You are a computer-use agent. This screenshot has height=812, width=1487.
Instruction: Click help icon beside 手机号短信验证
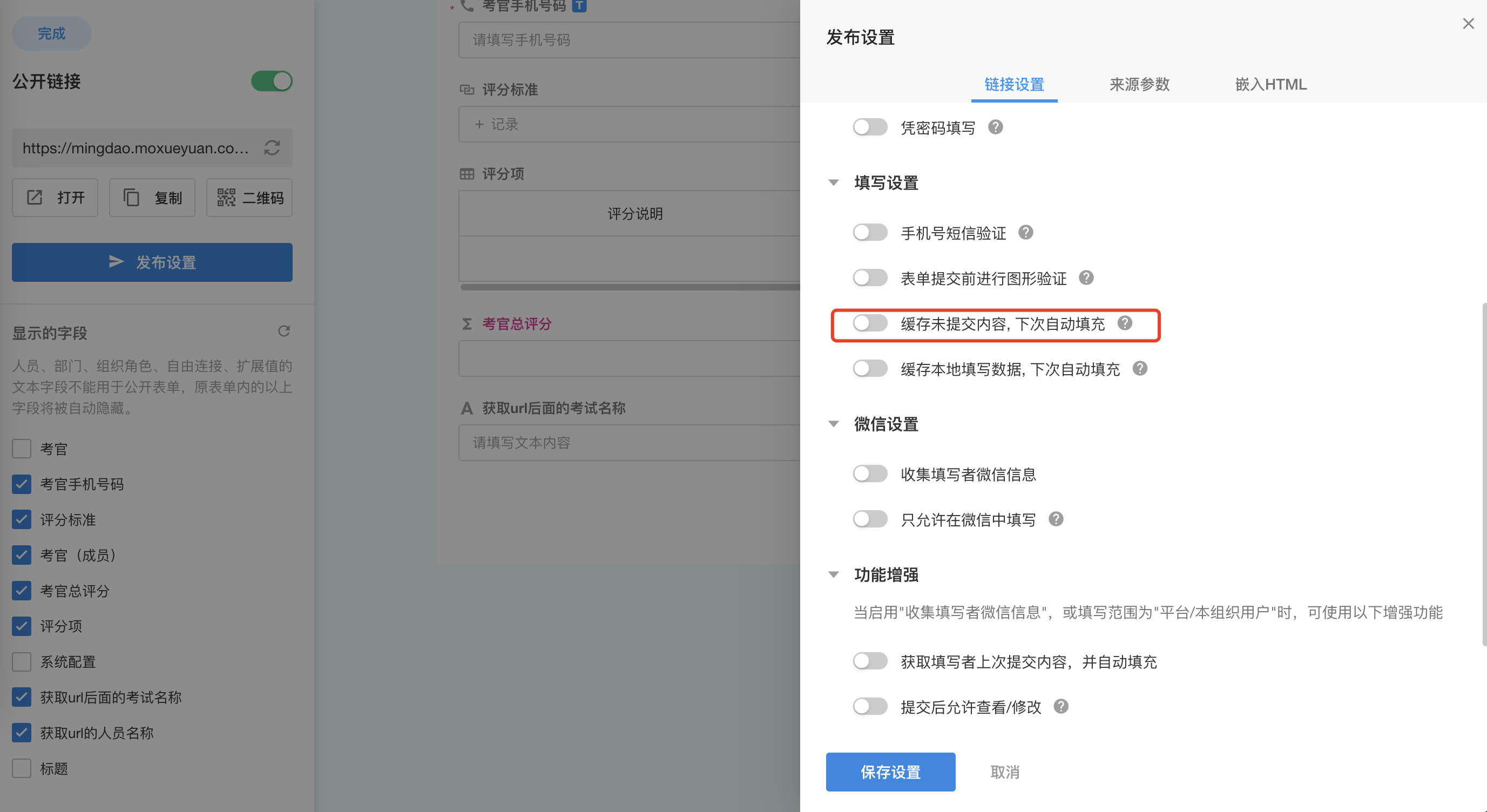coord(1025,233)
